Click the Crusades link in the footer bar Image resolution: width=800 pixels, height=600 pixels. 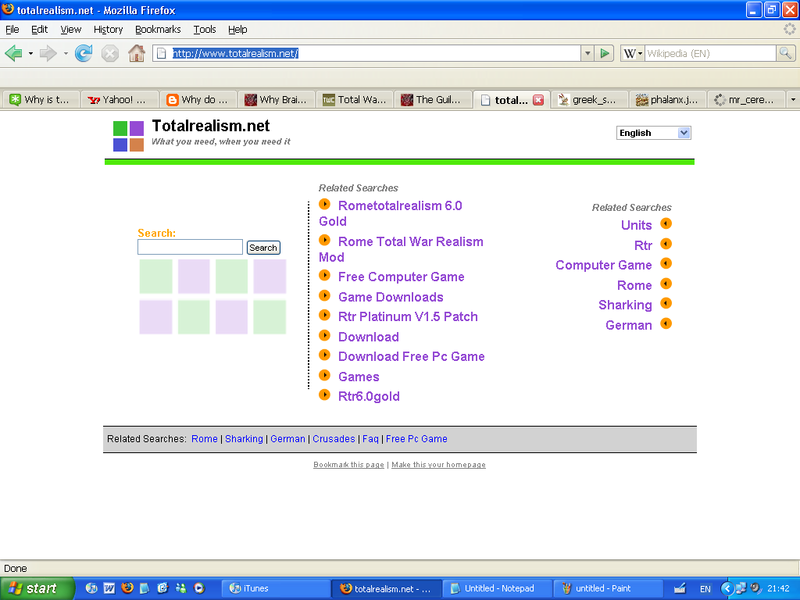[x=334, y=439]
